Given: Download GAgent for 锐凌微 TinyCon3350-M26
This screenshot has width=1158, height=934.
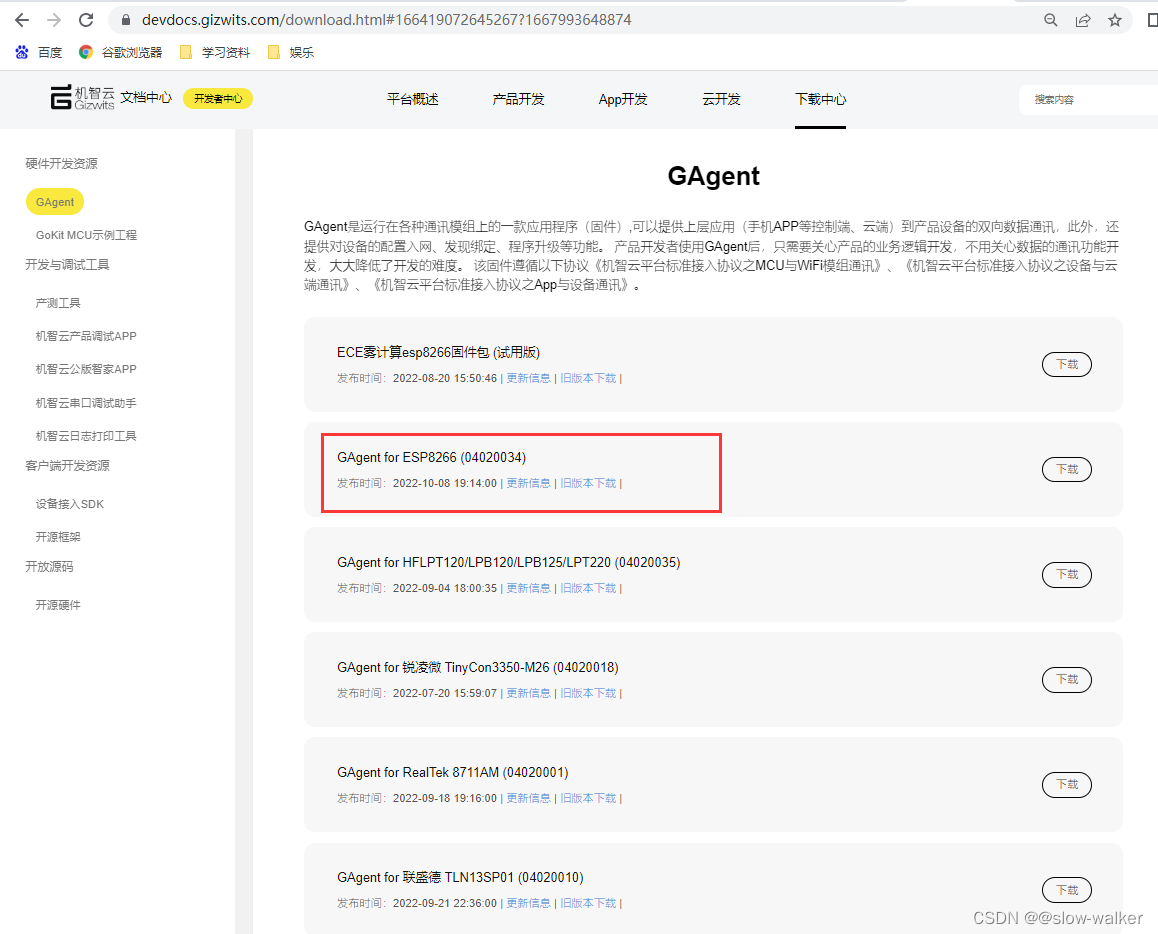Looking at the screenshot, I should tap(1066, 679).
